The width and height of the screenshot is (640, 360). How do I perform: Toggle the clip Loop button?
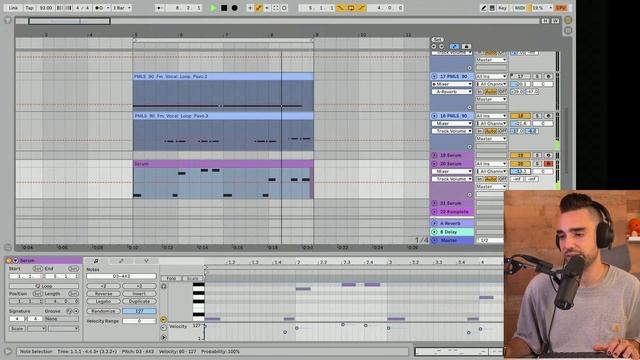pos(44,286)
